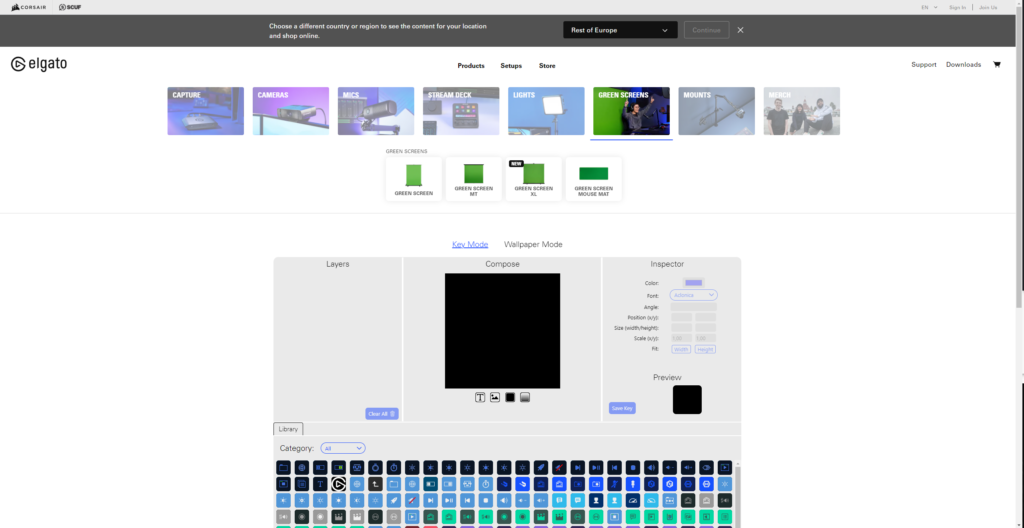The height and width of the screenshot is (528, 1024).
Task: Pick the dark navy toggle icon with green switch
Action: pyautogui.click(x=339, y=467)
